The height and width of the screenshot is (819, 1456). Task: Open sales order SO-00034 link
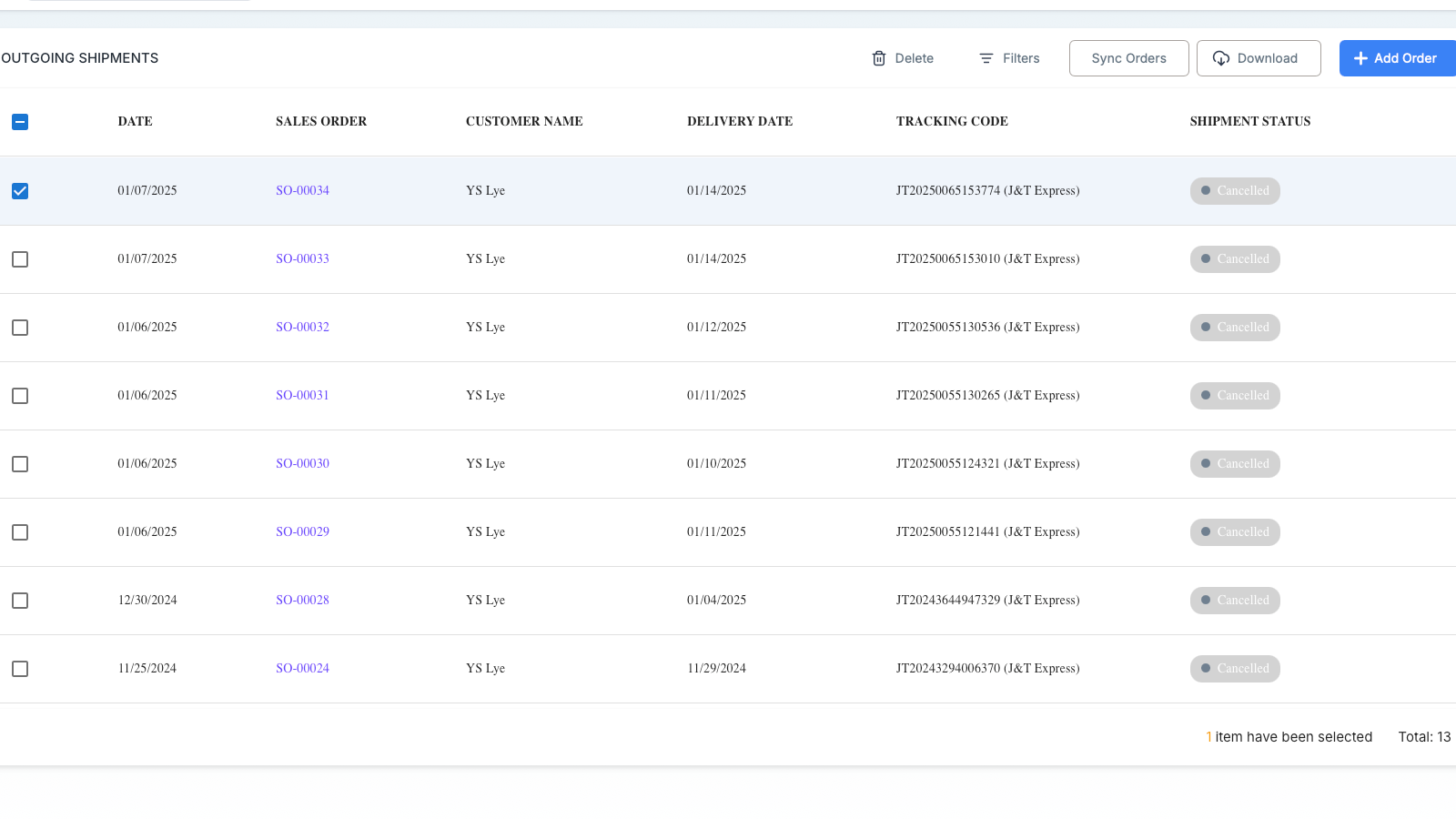302,191
